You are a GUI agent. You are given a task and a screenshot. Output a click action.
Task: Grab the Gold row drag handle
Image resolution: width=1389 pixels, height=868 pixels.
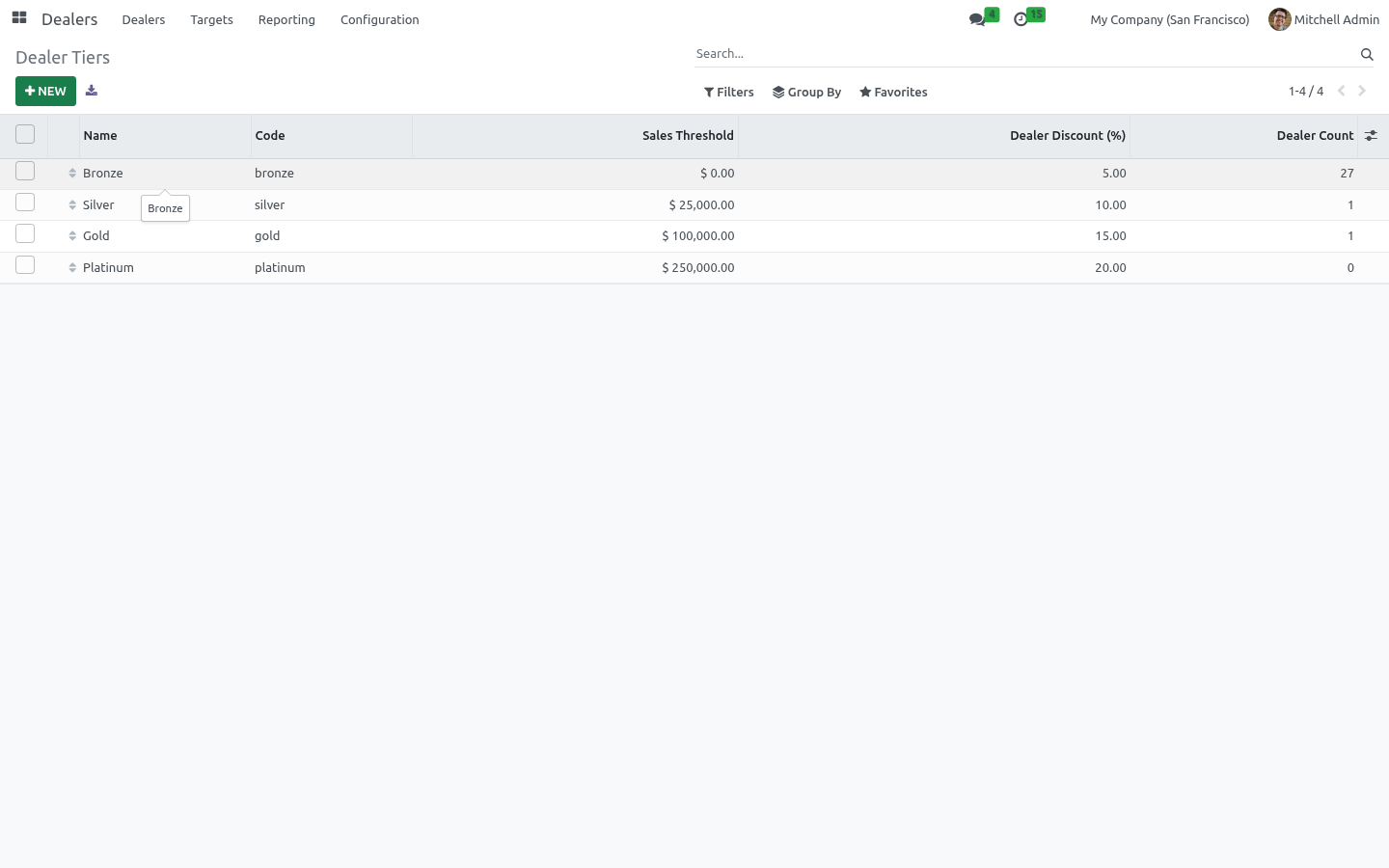[x=72, y=236]
